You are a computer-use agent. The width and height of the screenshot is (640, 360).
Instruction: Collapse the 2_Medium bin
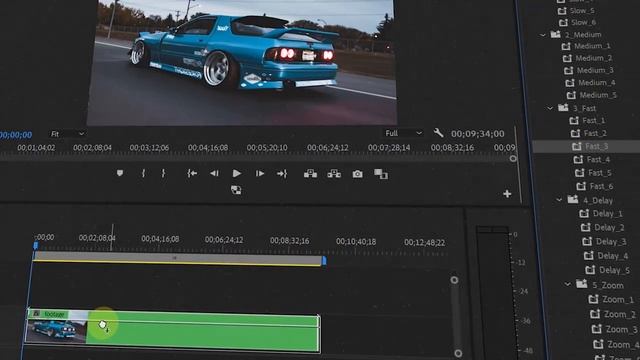pos(543,35)
